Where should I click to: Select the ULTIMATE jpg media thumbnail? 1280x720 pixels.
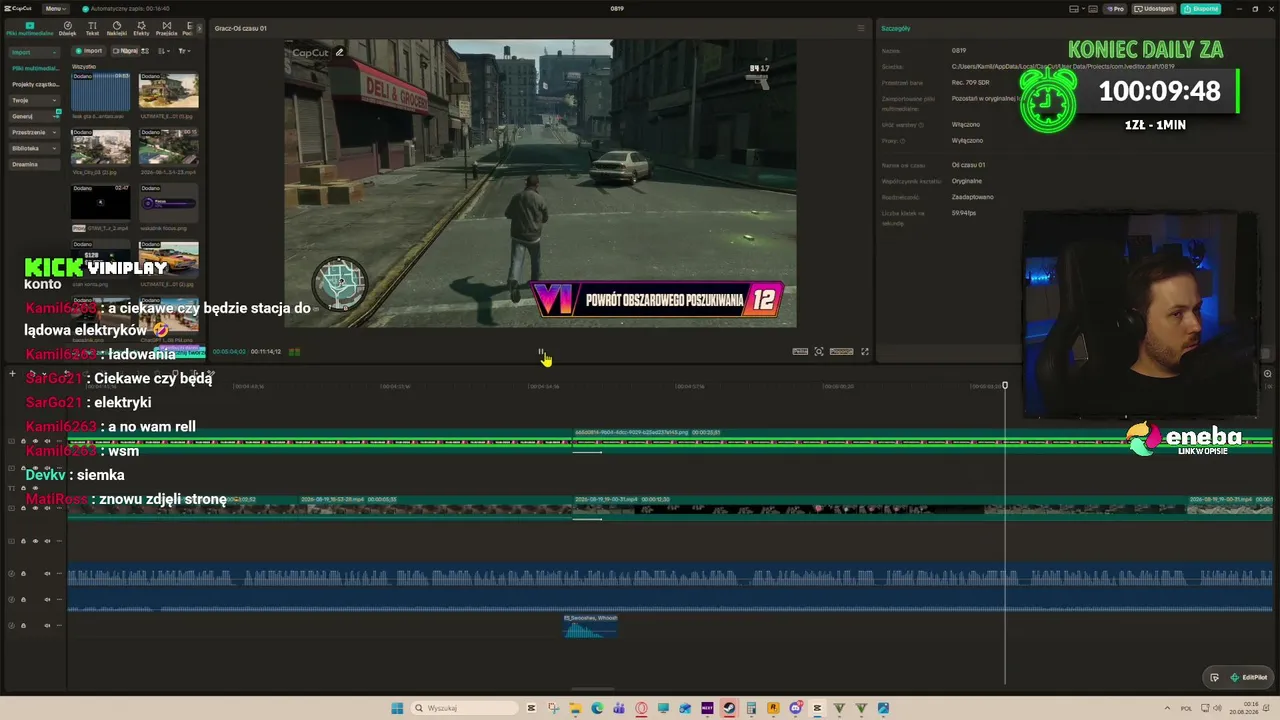click(168, 91)
